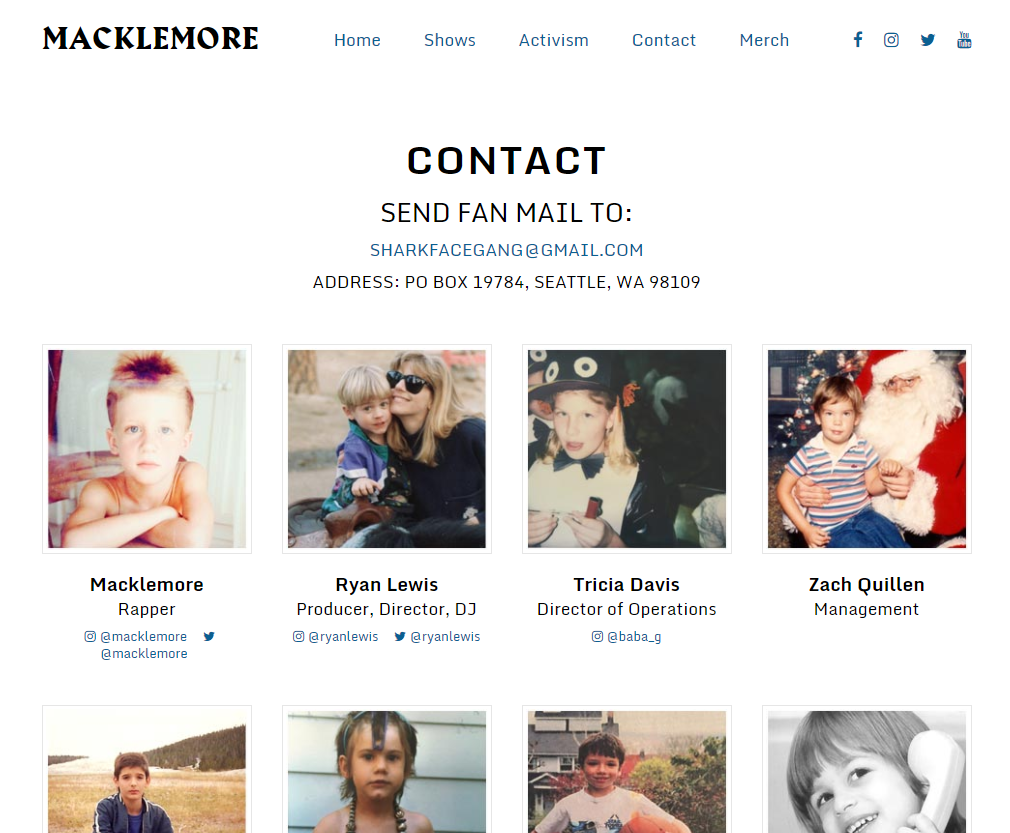This screenshot has width=1010, height=833.
Task: Open Tricia Davis's @baba_g link
Action: coord(634,637)
